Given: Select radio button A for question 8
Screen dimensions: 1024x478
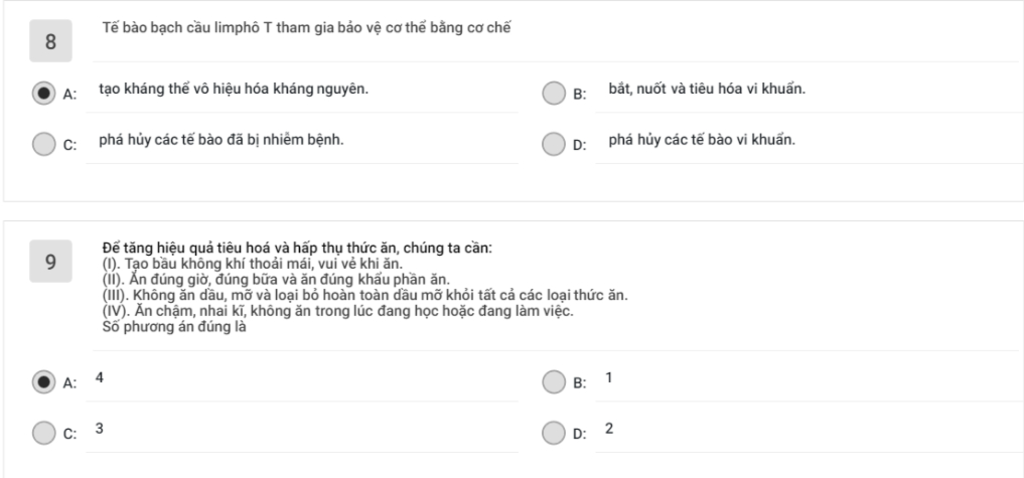Looking at the screenshot, I should click(43, 93).
